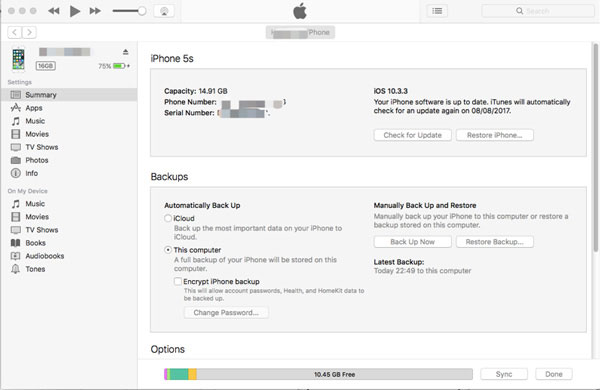
Task: Select the iCloud backup radio option
Action: click(168, 218)
